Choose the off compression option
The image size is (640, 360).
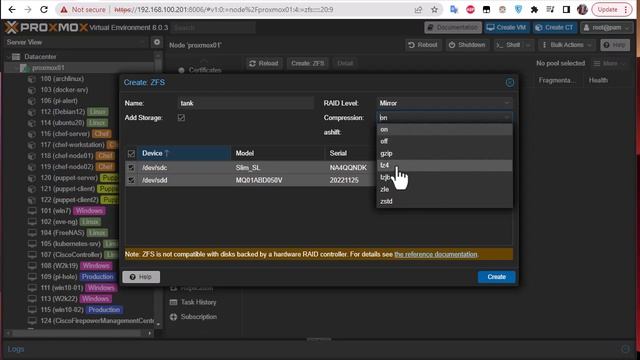pos(444,141)
